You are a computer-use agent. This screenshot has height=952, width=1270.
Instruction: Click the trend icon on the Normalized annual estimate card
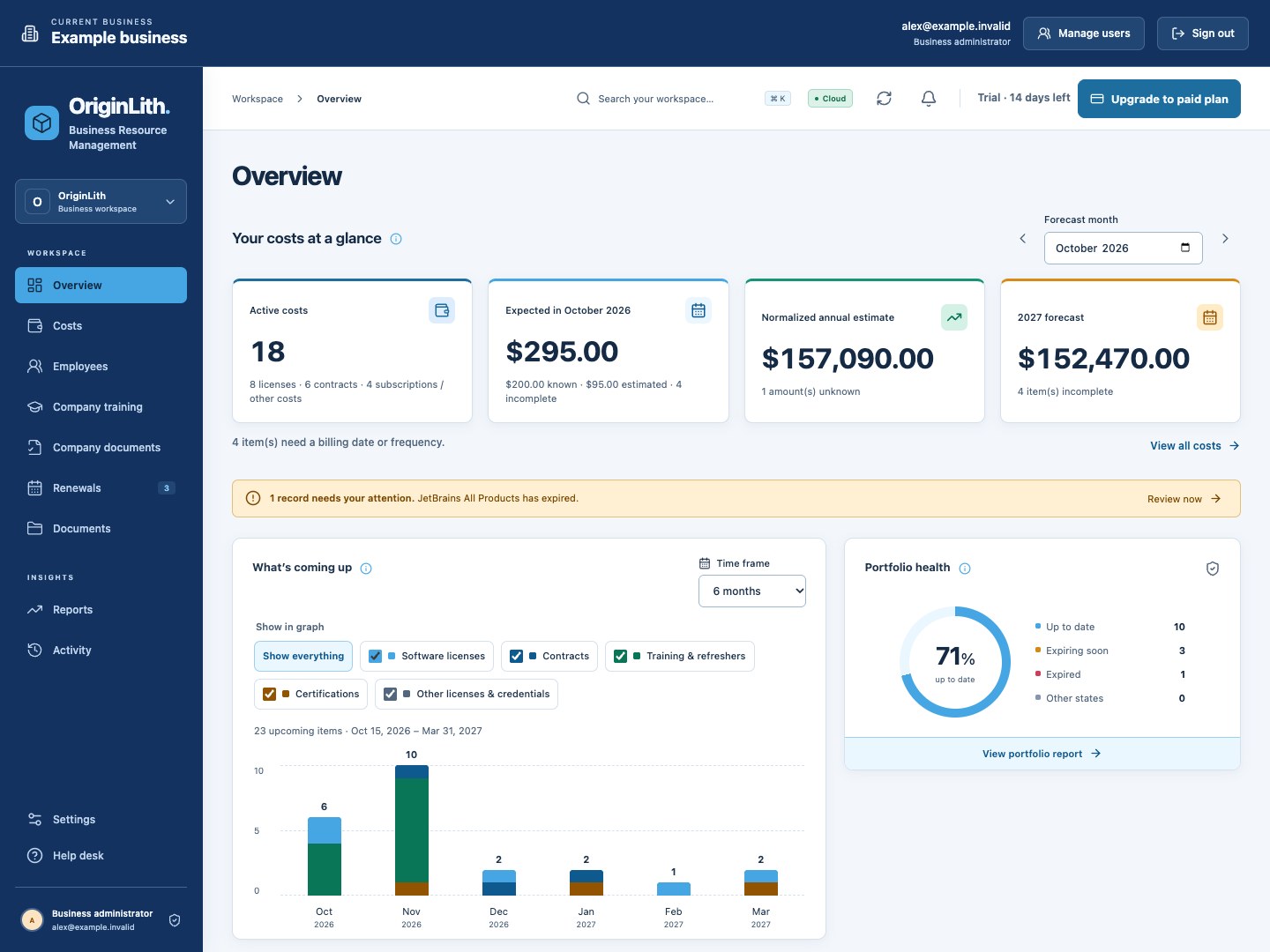[954, 317]
